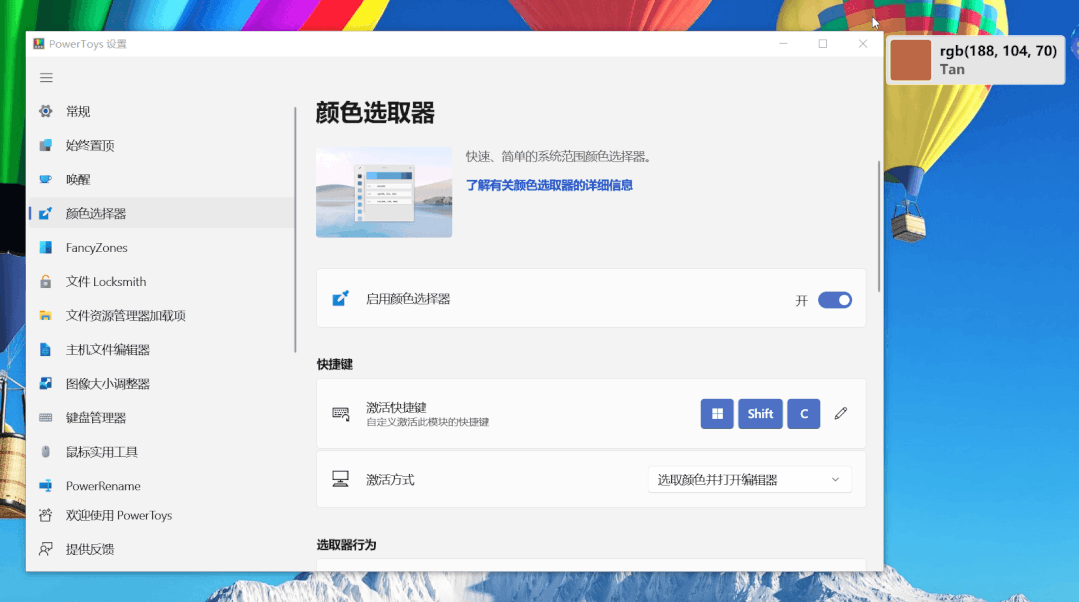Click the 常规 gear icon
The image size is (1079, 602).
[45, 111]
